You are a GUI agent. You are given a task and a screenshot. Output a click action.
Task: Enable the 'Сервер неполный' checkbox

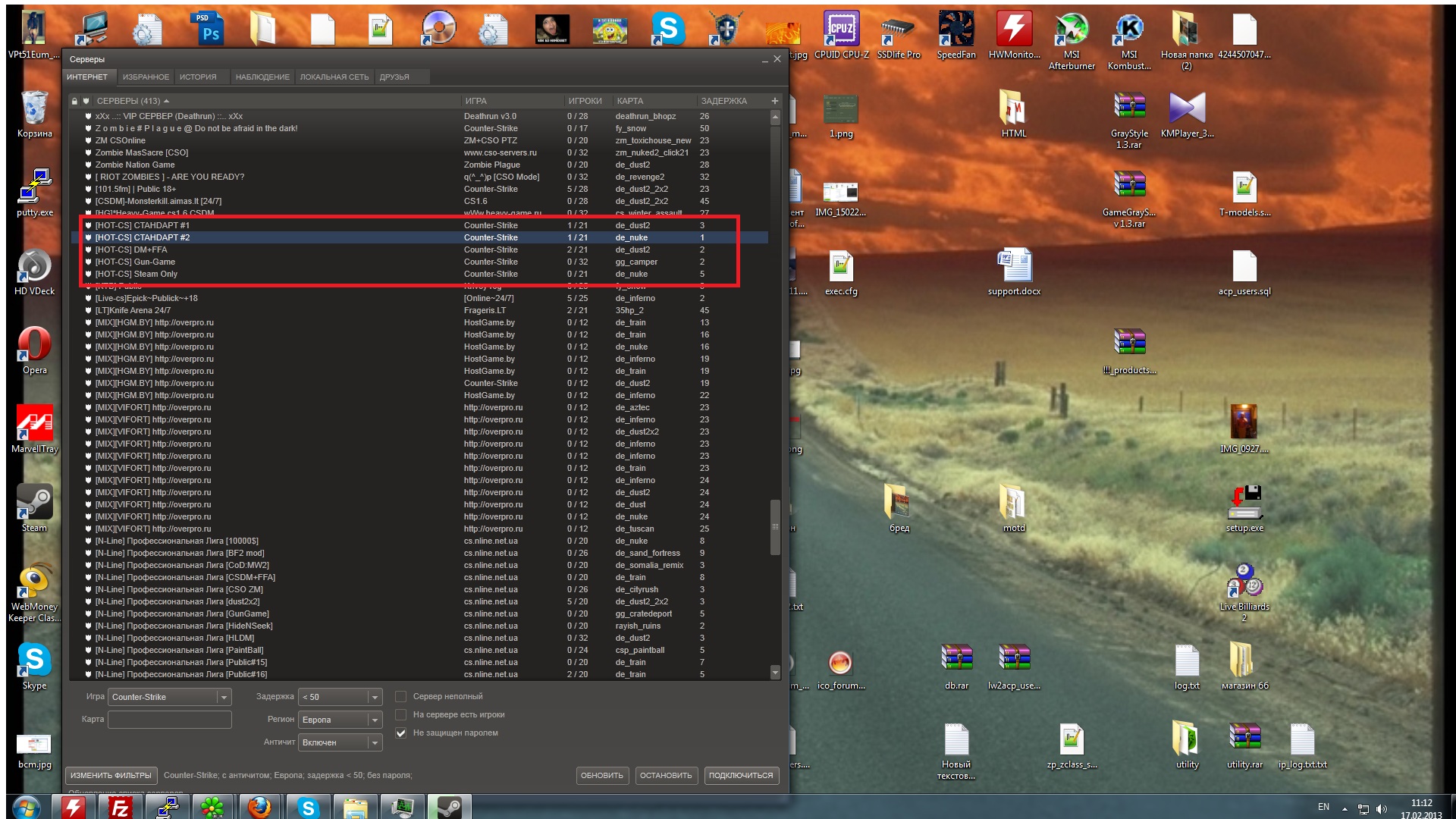coord(401,696)
